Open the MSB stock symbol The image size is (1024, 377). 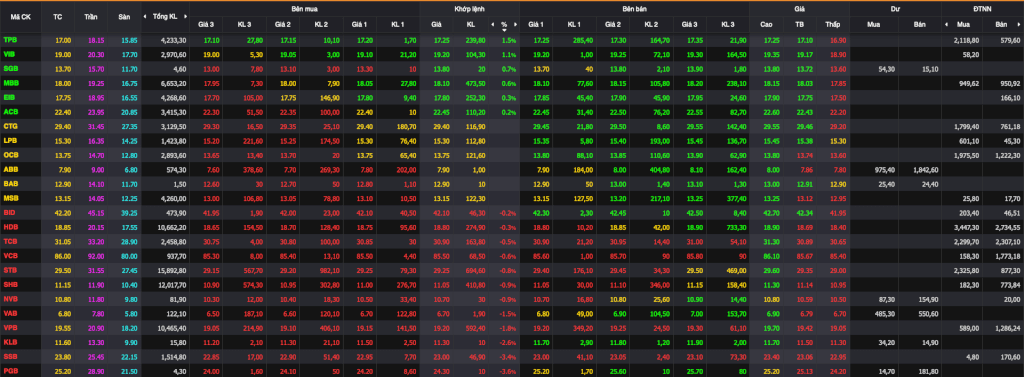10,197
